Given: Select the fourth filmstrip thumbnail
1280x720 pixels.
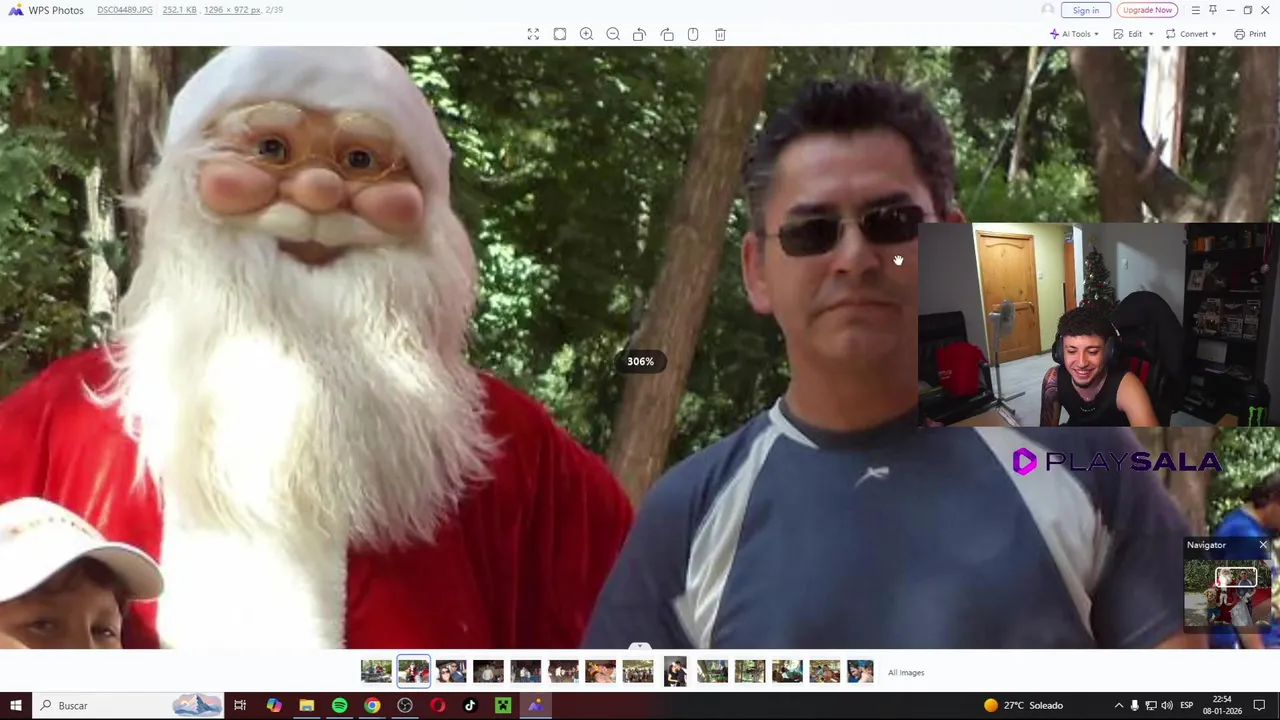Looking at the screenshot, I should click(x=488, y=671).
